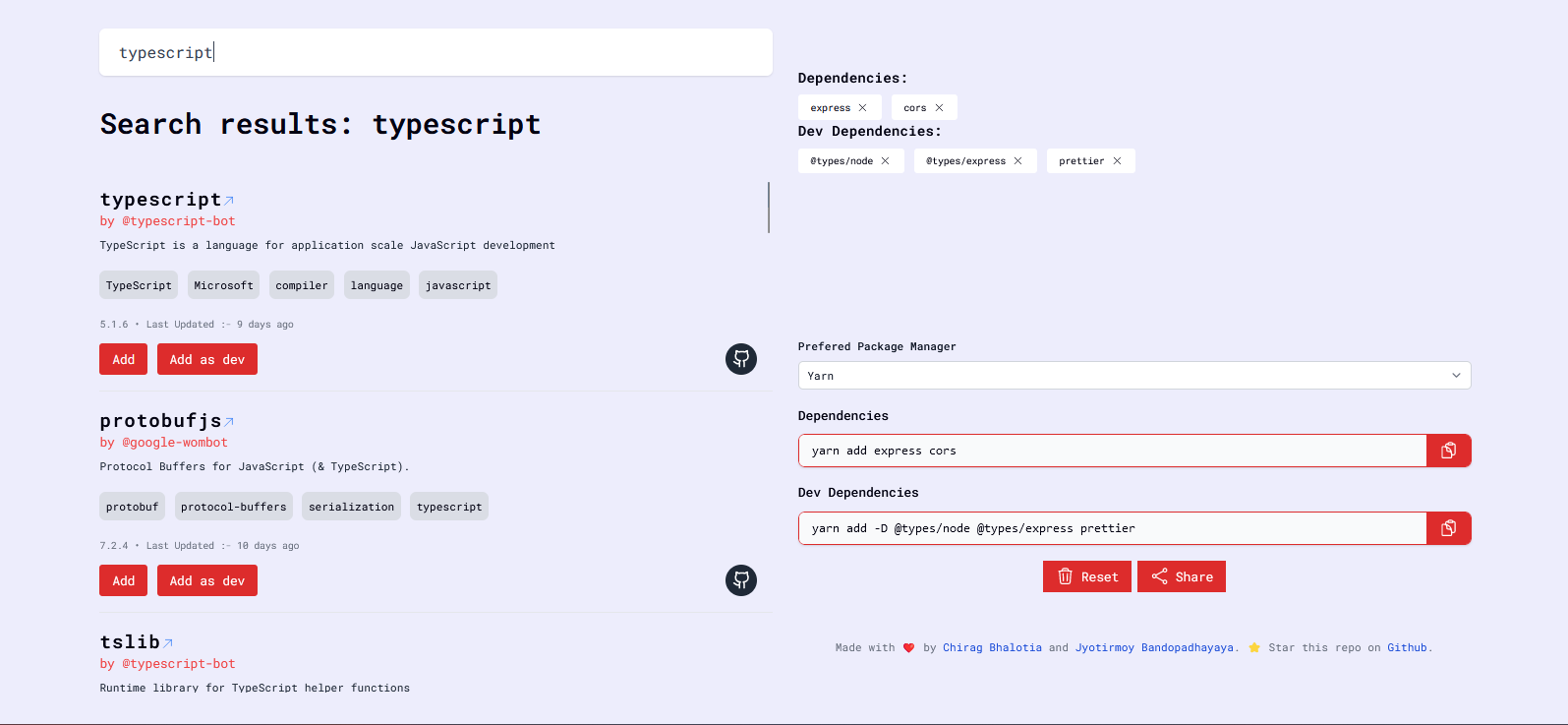This screenshot has height=725, width=1568.
Task: Select the protobuf keyword tag
Action: pyautogui.click(x=133, y=507)
